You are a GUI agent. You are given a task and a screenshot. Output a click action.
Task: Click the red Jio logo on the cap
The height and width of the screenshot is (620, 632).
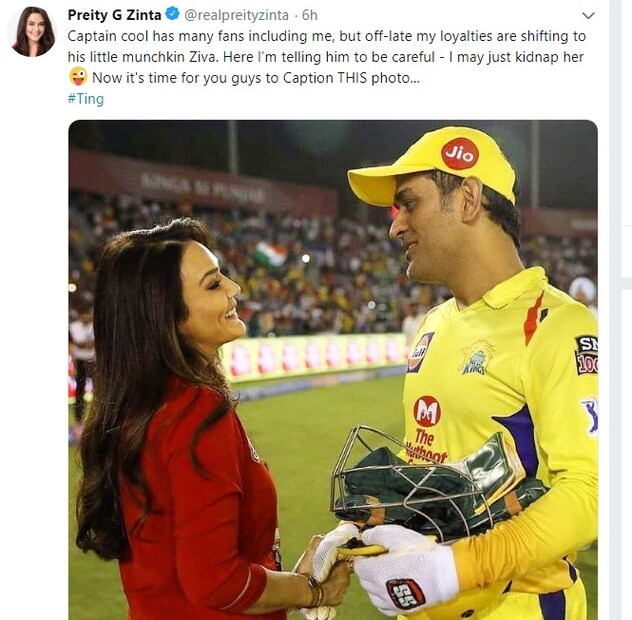click(x=460, y=153)
